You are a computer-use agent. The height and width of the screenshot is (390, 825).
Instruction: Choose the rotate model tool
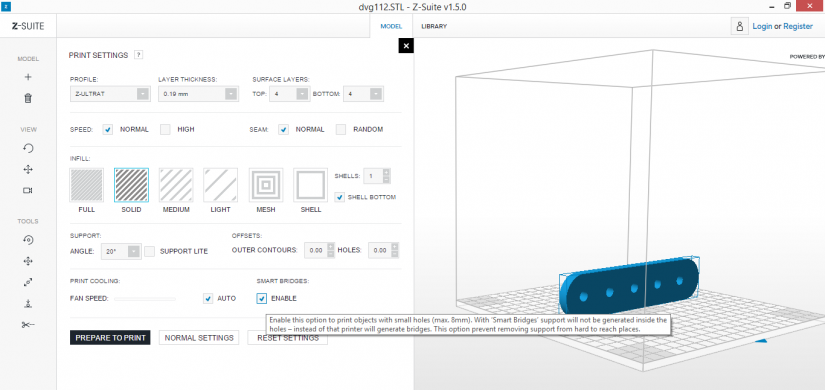28,240
